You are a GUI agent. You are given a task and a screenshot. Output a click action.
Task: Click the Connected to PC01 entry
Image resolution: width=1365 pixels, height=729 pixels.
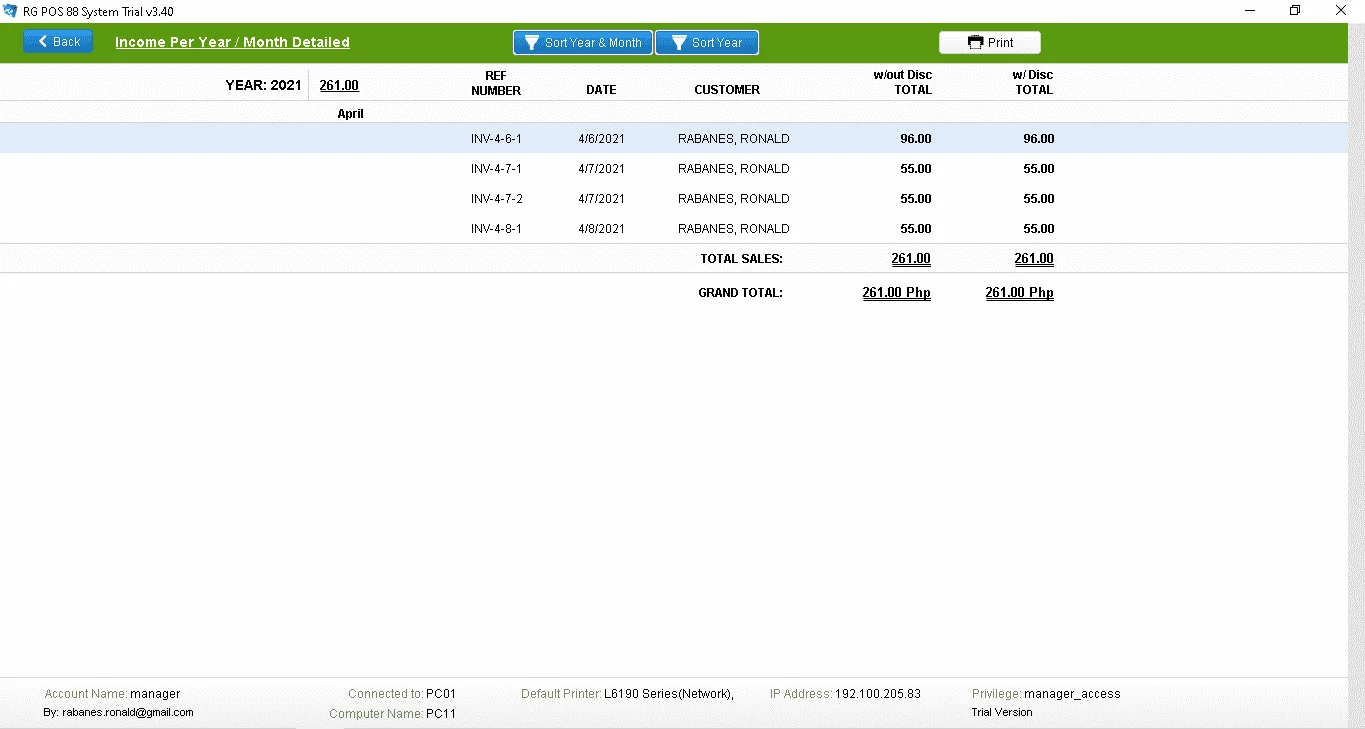pos(402,693)
